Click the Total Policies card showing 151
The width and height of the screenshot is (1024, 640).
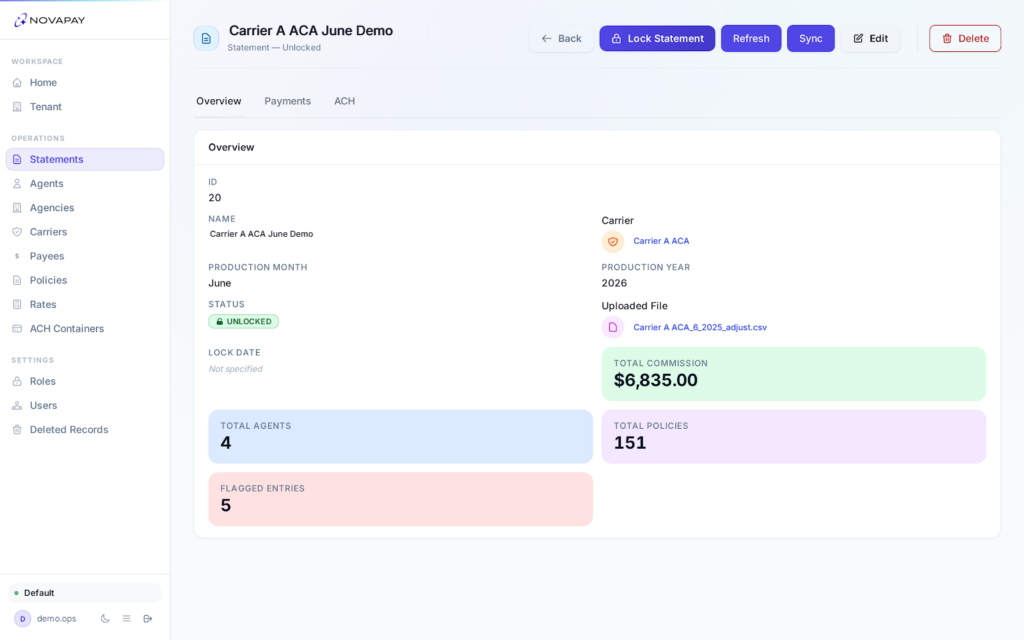pyautogui.click(x=793, y=437)
